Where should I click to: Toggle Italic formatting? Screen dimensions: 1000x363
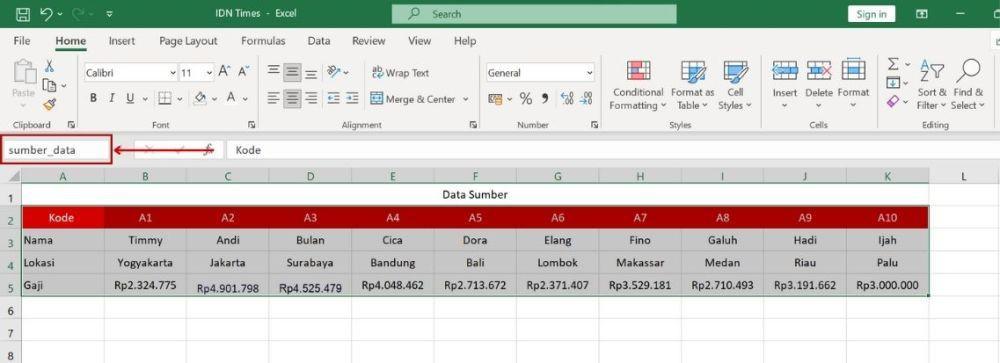pos(112,98)
